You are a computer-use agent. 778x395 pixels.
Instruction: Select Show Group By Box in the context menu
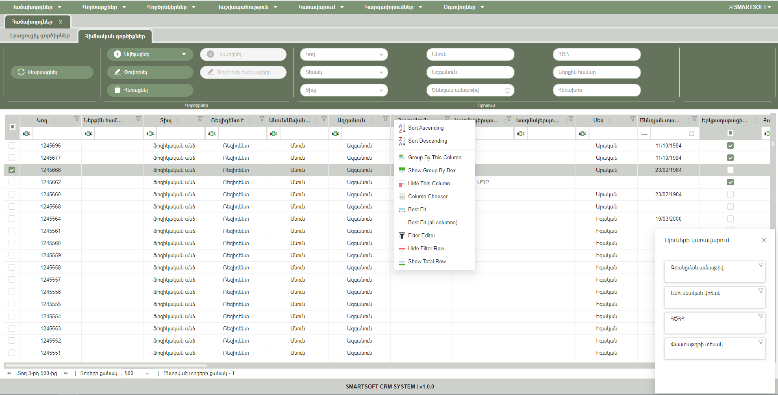434,170
